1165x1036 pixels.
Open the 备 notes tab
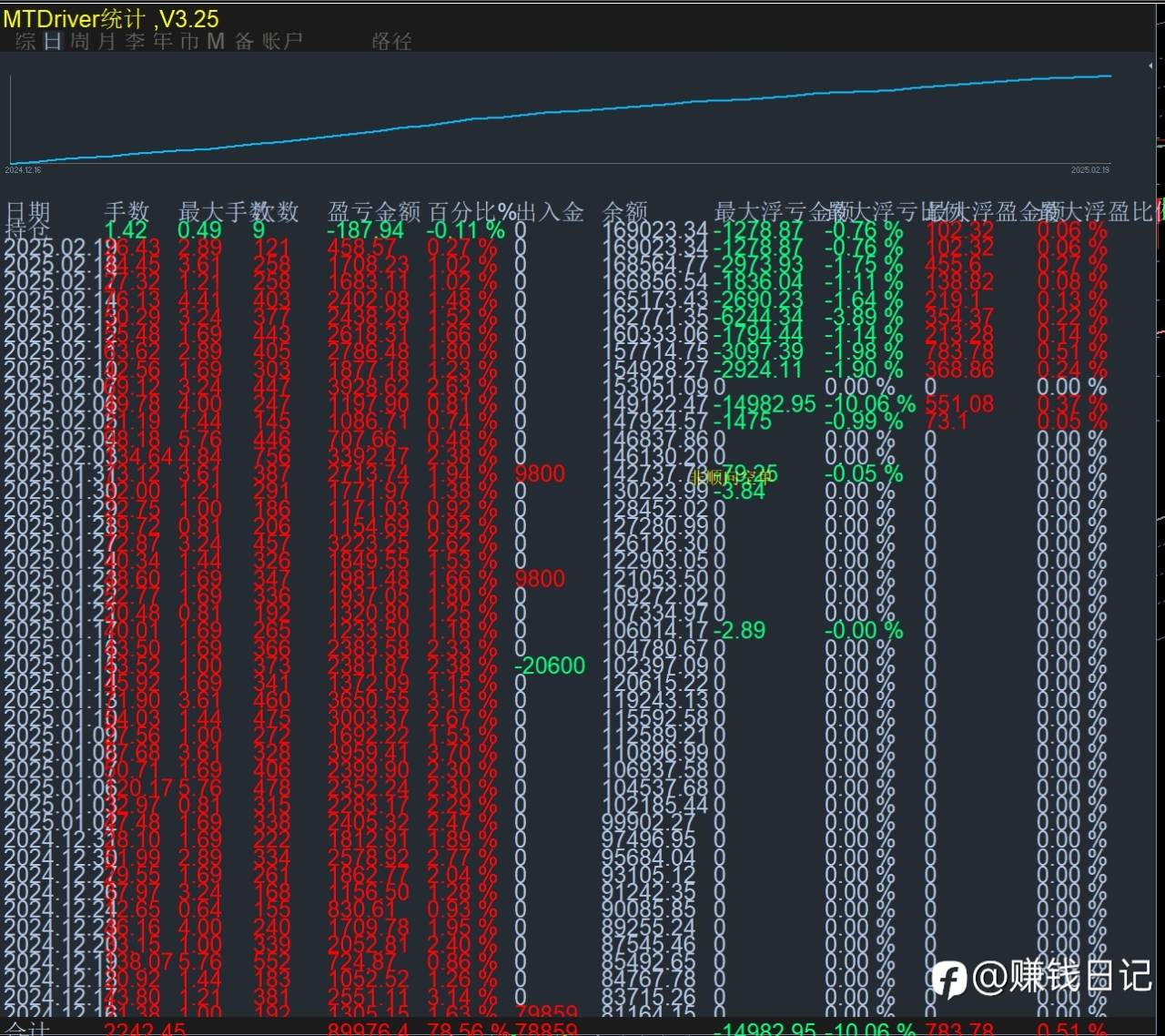244,41
